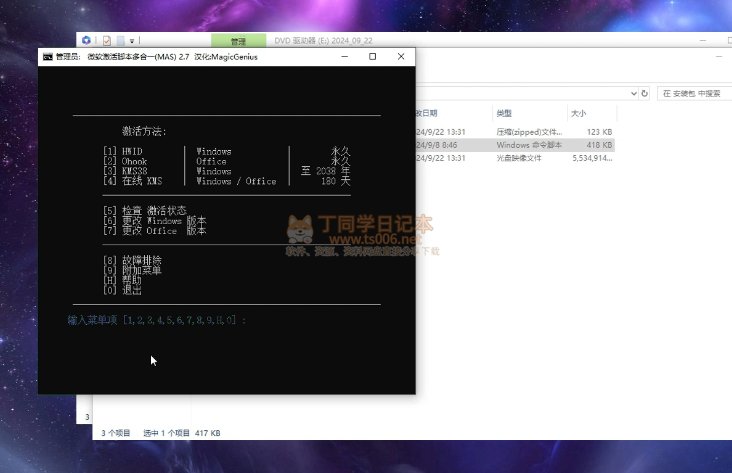Click the [7] 更改 Office 版本 line
The width and height of the screenshot is (732, 473).
155,230
